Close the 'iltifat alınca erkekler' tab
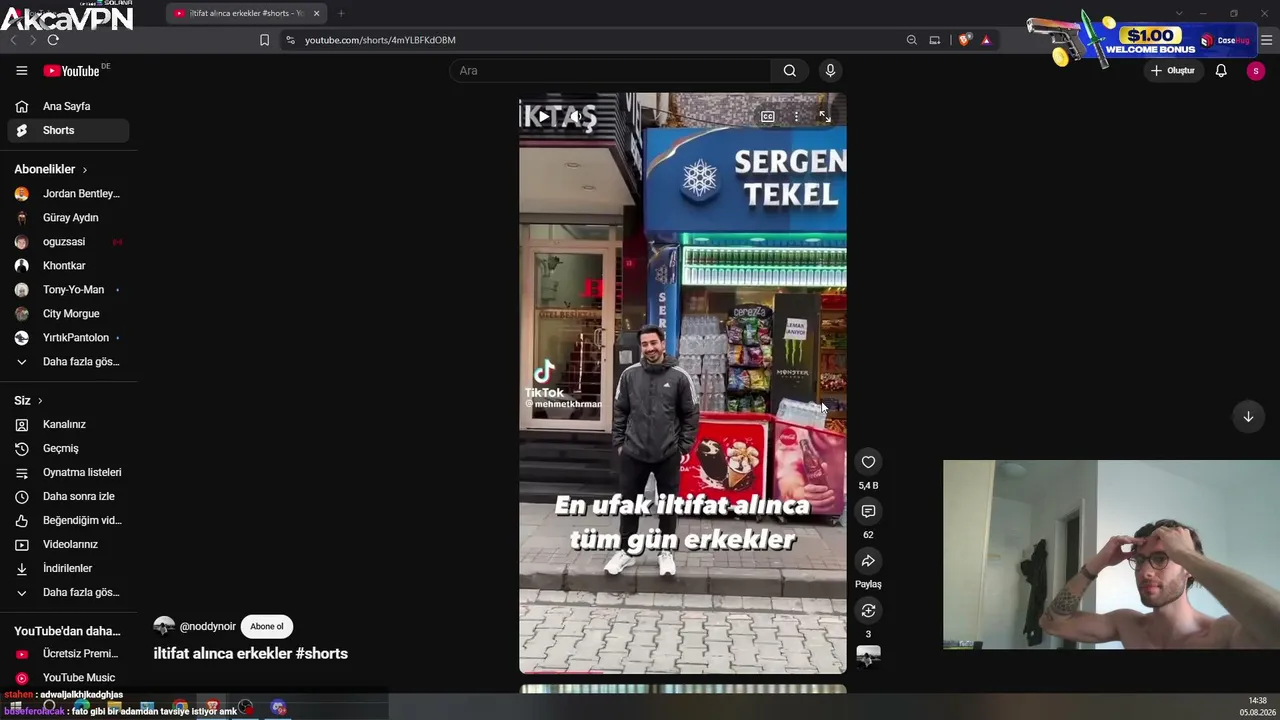The image size is (1280, 720). coord(317,13)
